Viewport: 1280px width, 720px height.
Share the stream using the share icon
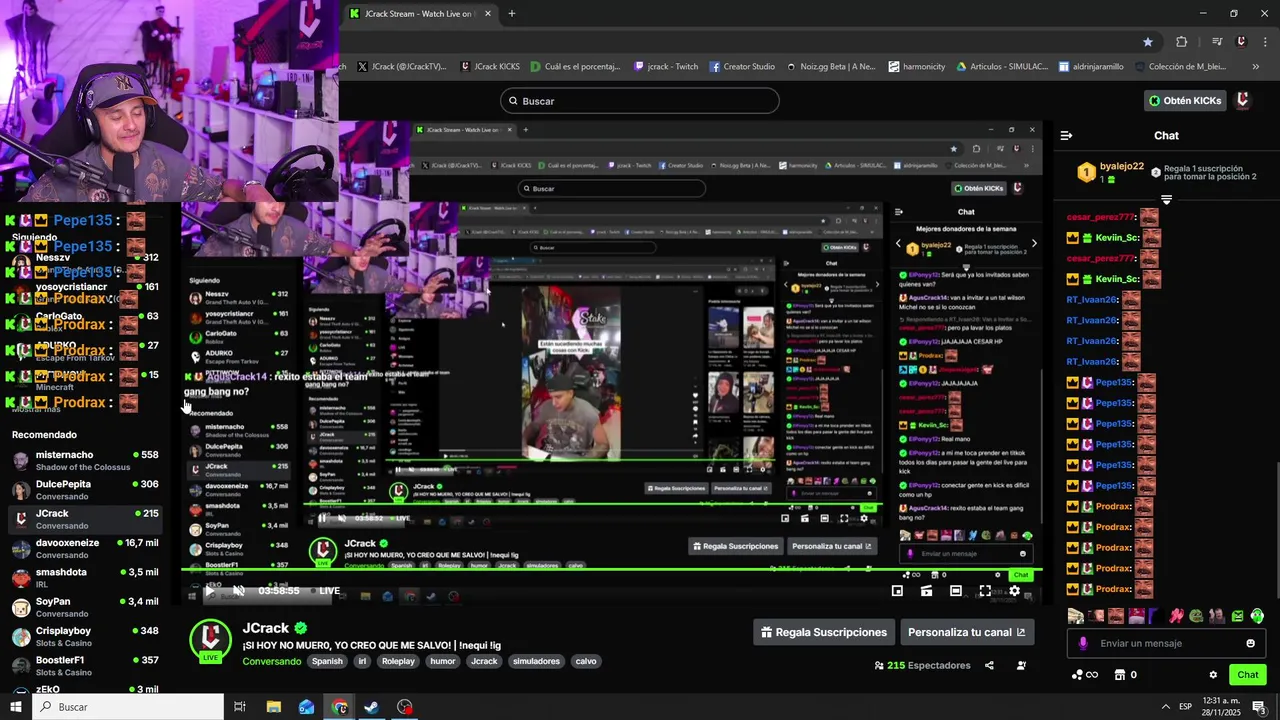pos(989,665)
